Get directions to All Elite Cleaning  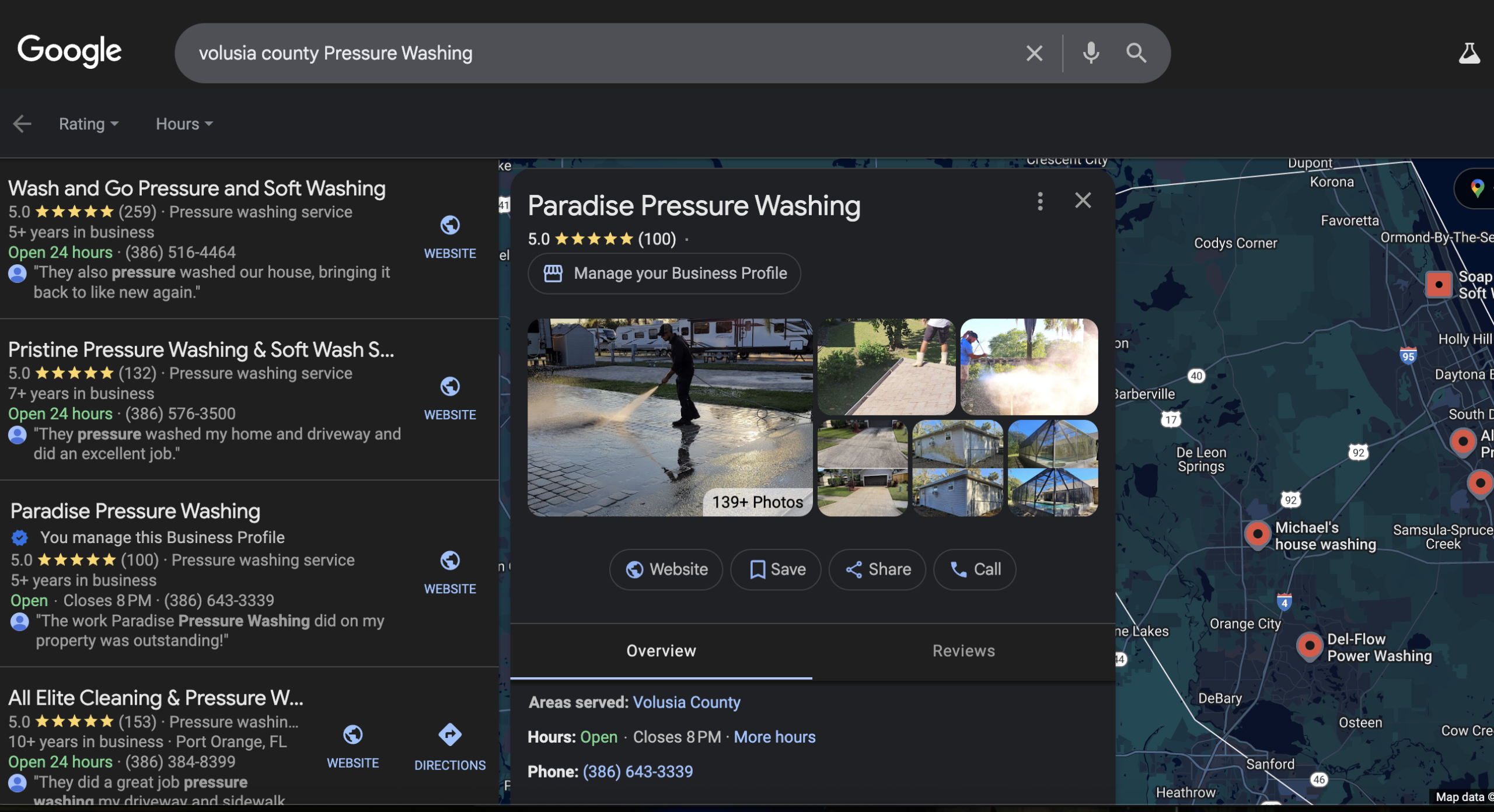coord(450,747)
